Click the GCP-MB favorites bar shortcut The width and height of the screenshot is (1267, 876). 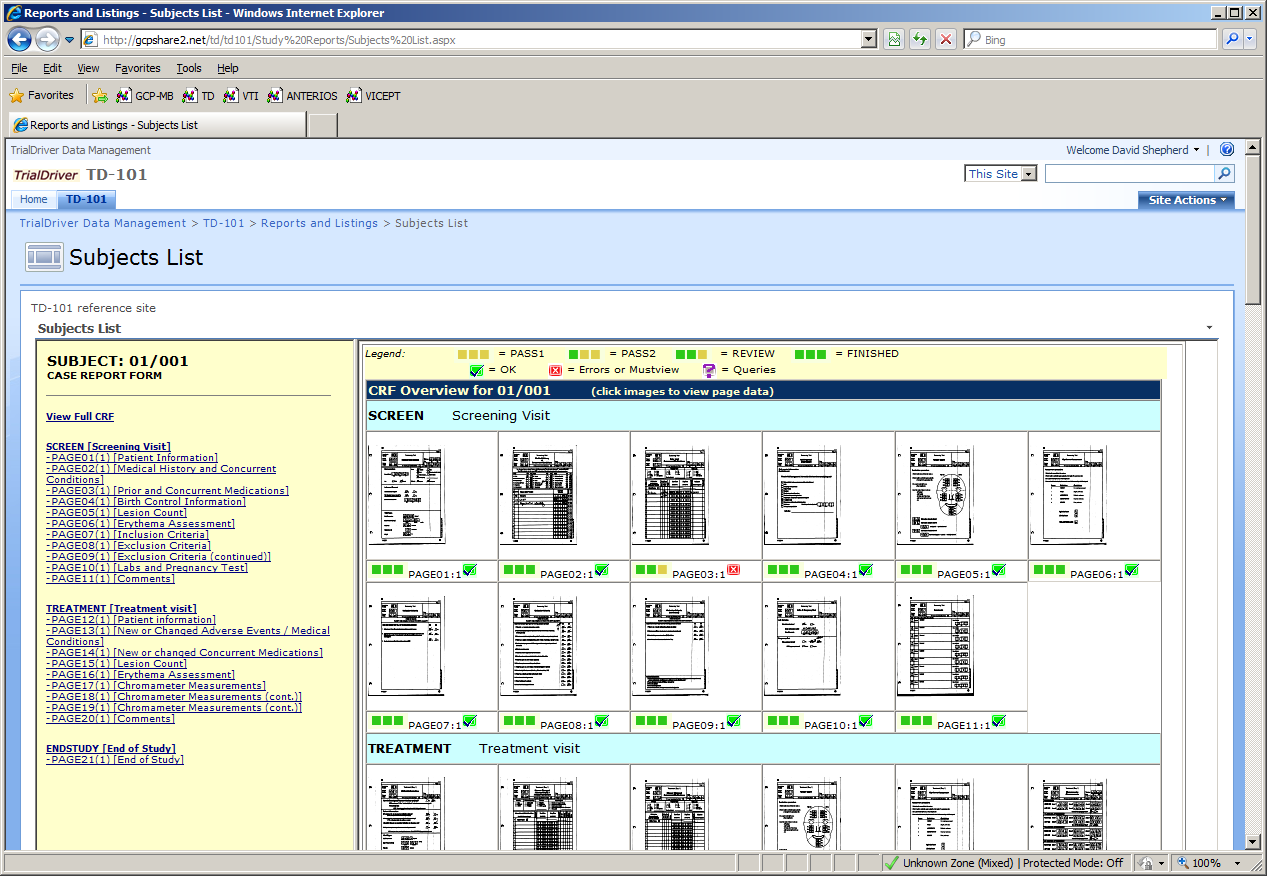pos(144,96)
